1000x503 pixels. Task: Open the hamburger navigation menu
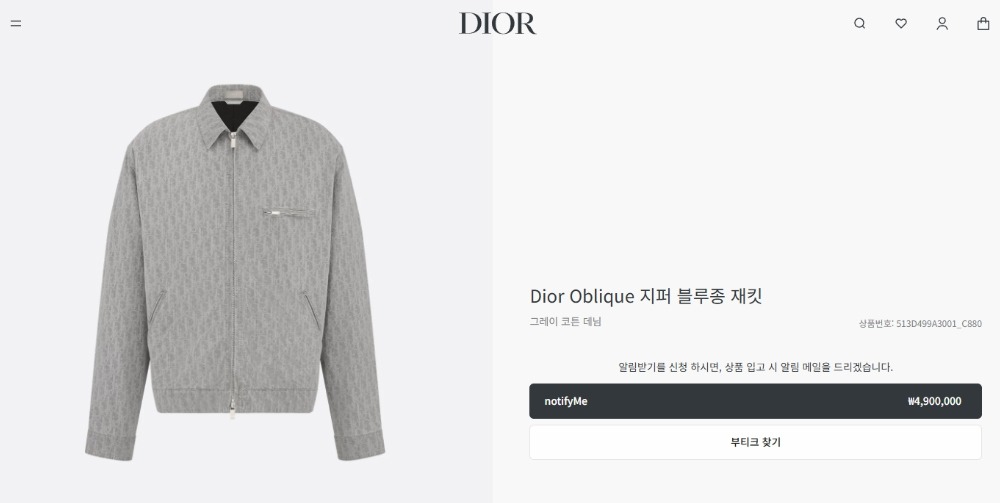coord(16,24)
